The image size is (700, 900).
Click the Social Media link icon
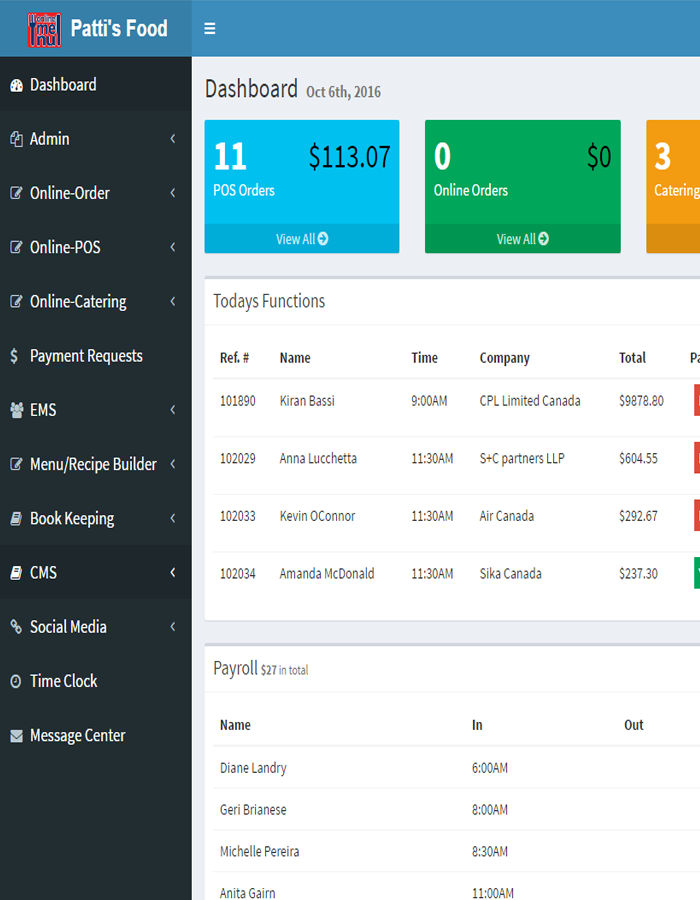(x=16, y=627)
